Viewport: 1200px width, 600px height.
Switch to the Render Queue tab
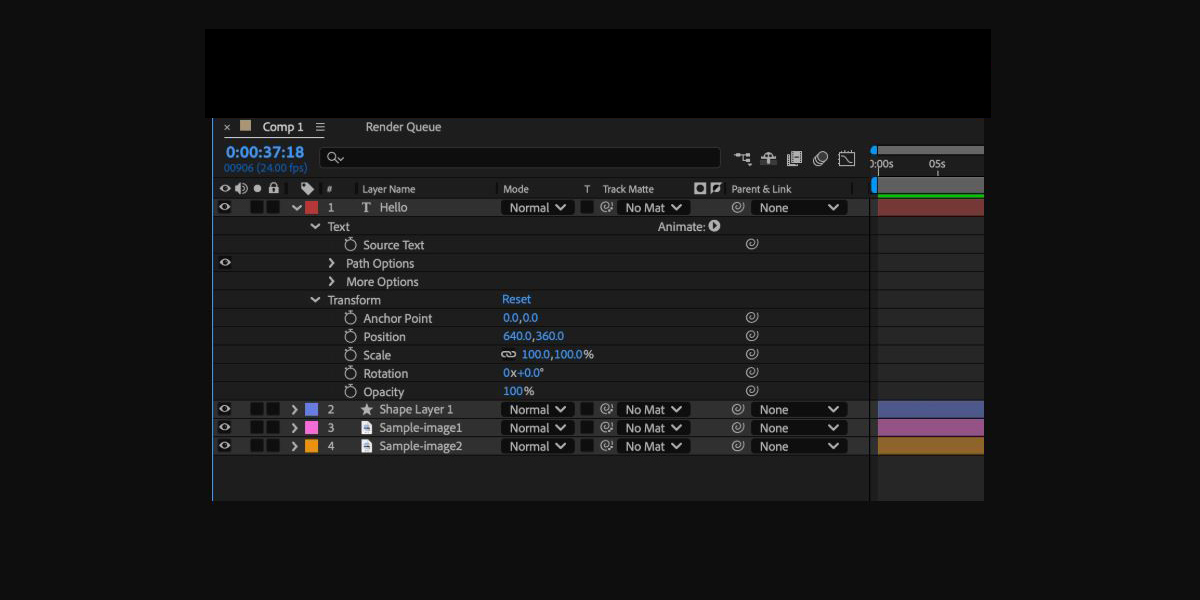pos(403,127)
